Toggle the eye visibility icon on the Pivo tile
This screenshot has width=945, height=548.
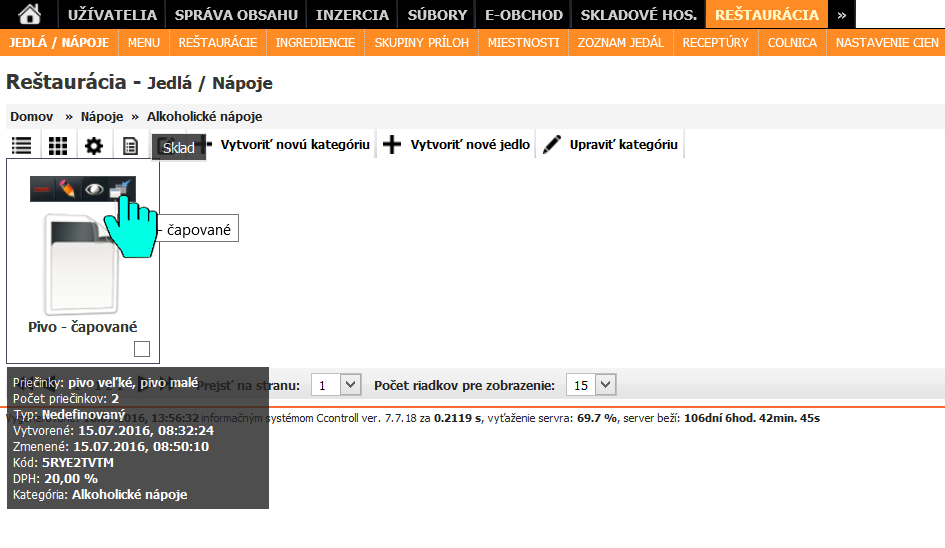point(94,189)
